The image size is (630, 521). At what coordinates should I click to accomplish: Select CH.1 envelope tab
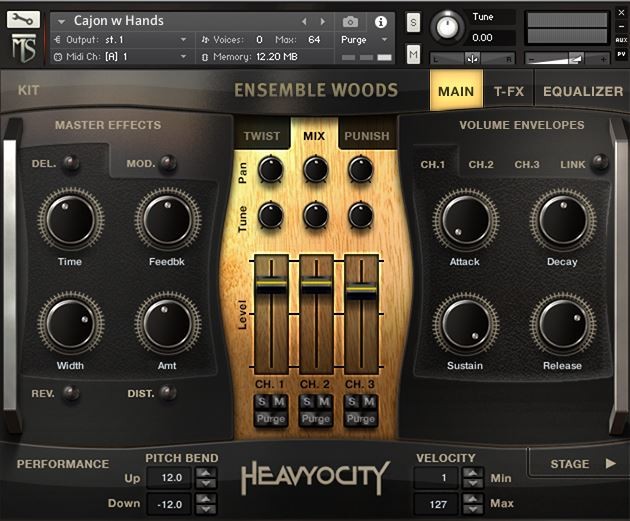tap(433, 165)
